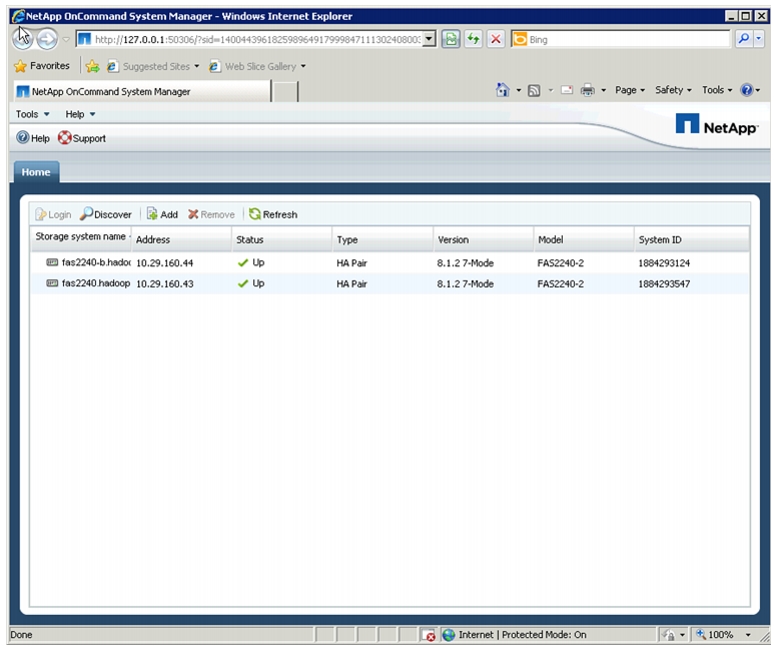Image resolution: width=774 pixels, height=650 pixels.
Task: Click Remove storage system button
Action: coord(211,214)
